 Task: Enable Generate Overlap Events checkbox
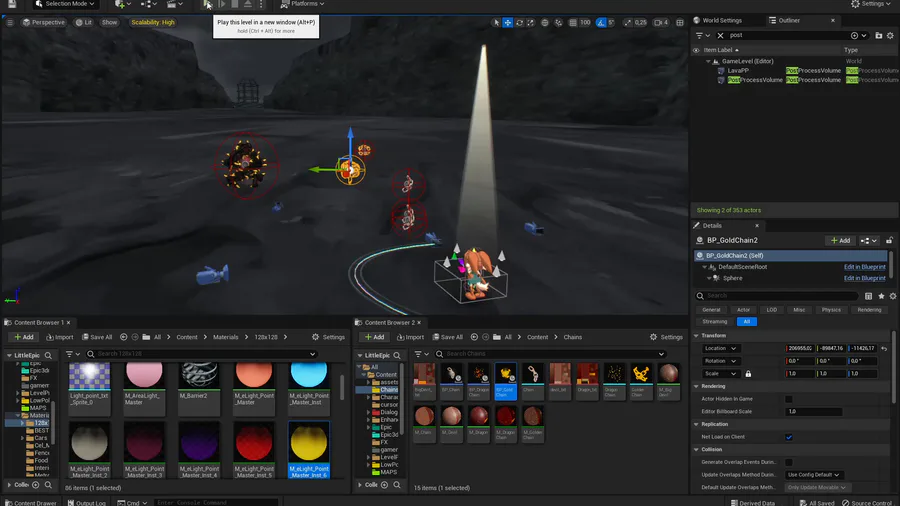pos(789,462)
